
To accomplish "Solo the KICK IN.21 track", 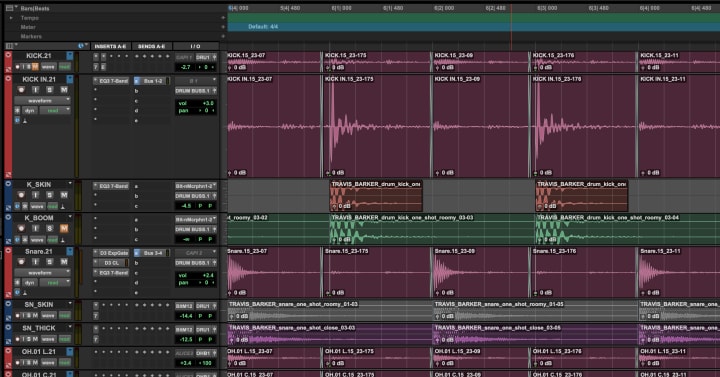I will pos(50,90).
